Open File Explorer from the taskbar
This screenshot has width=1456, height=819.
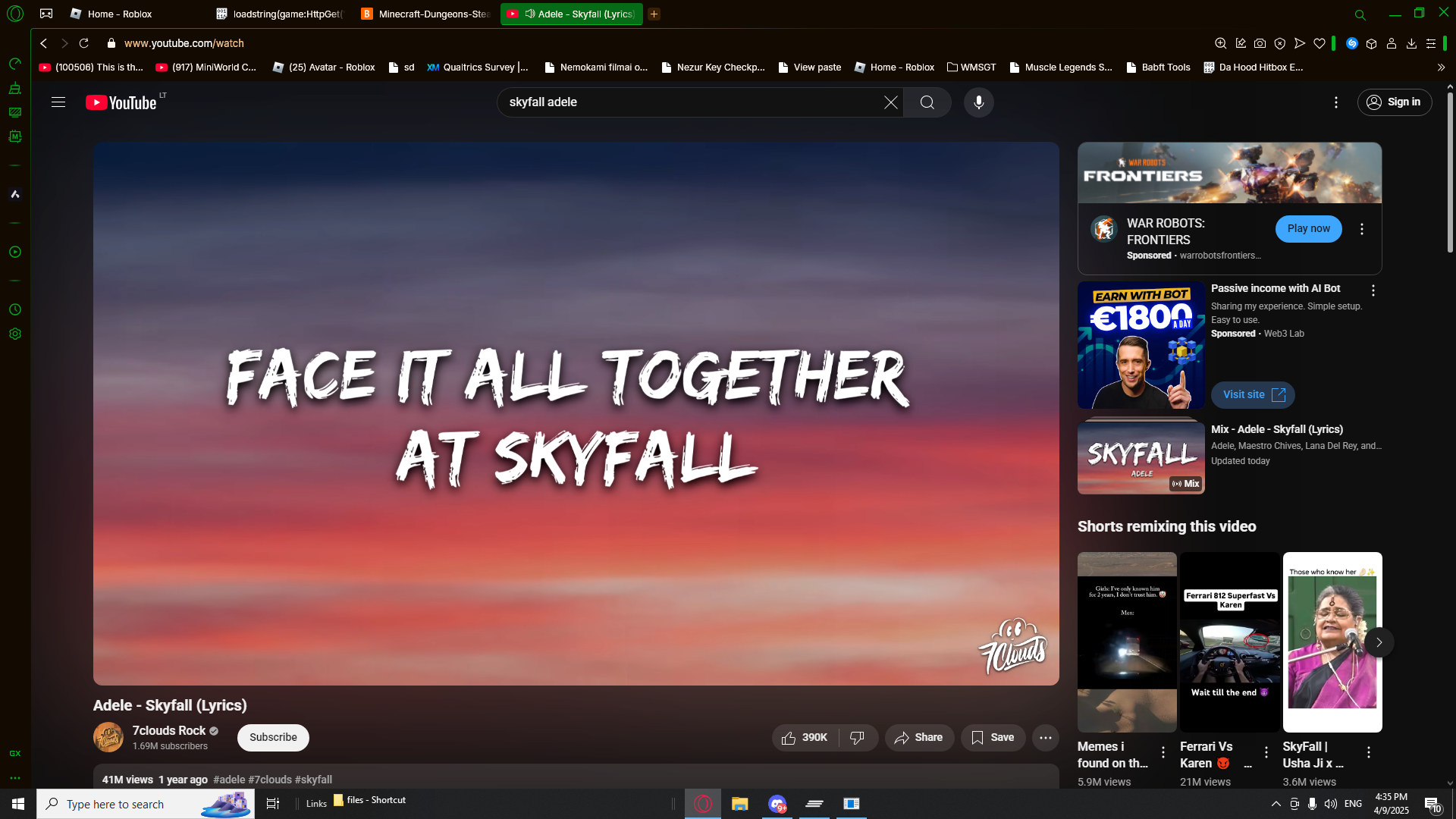(740, 804)
